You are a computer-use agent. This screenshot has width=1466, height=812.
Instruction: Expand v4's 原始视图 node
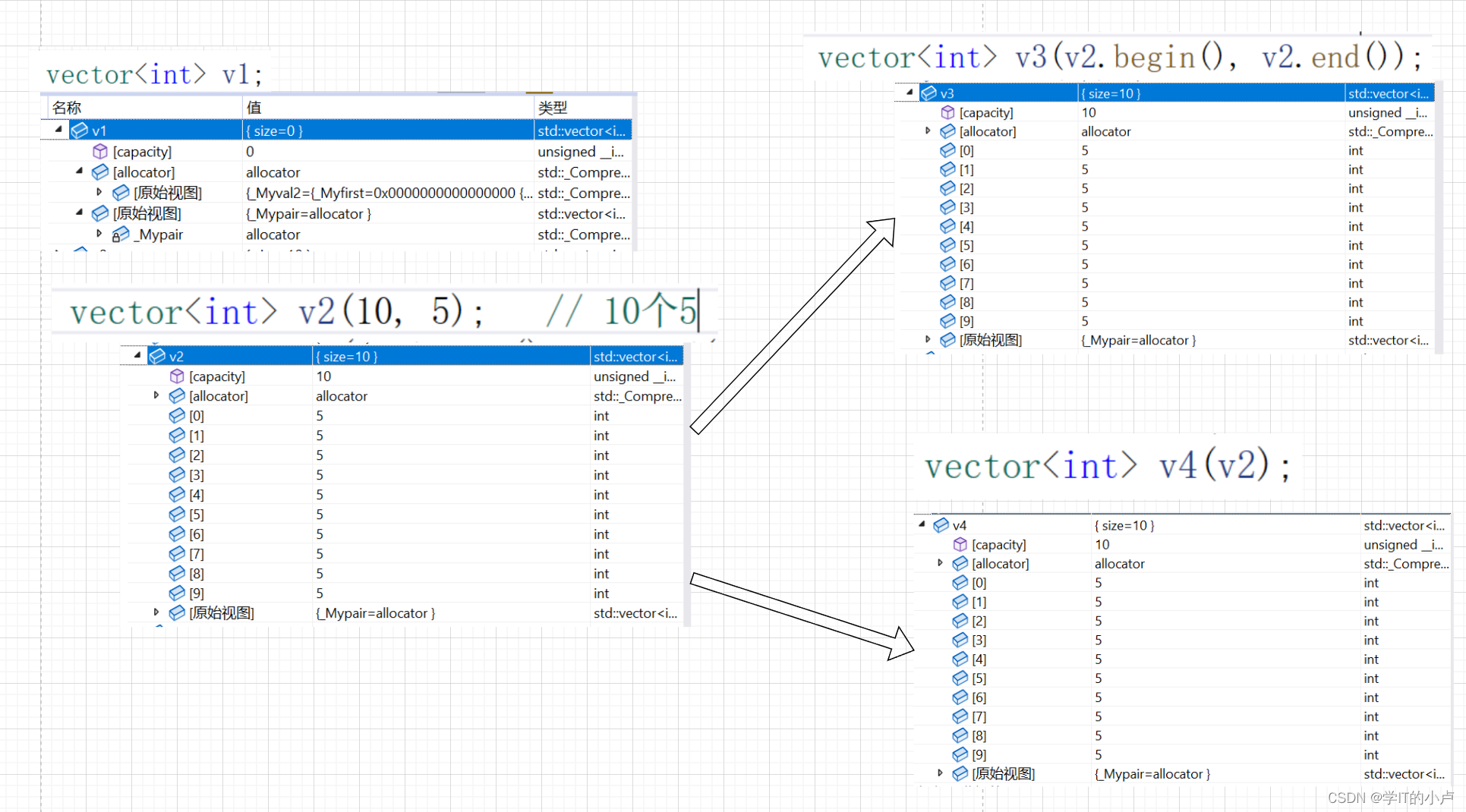tap(941, 773)
